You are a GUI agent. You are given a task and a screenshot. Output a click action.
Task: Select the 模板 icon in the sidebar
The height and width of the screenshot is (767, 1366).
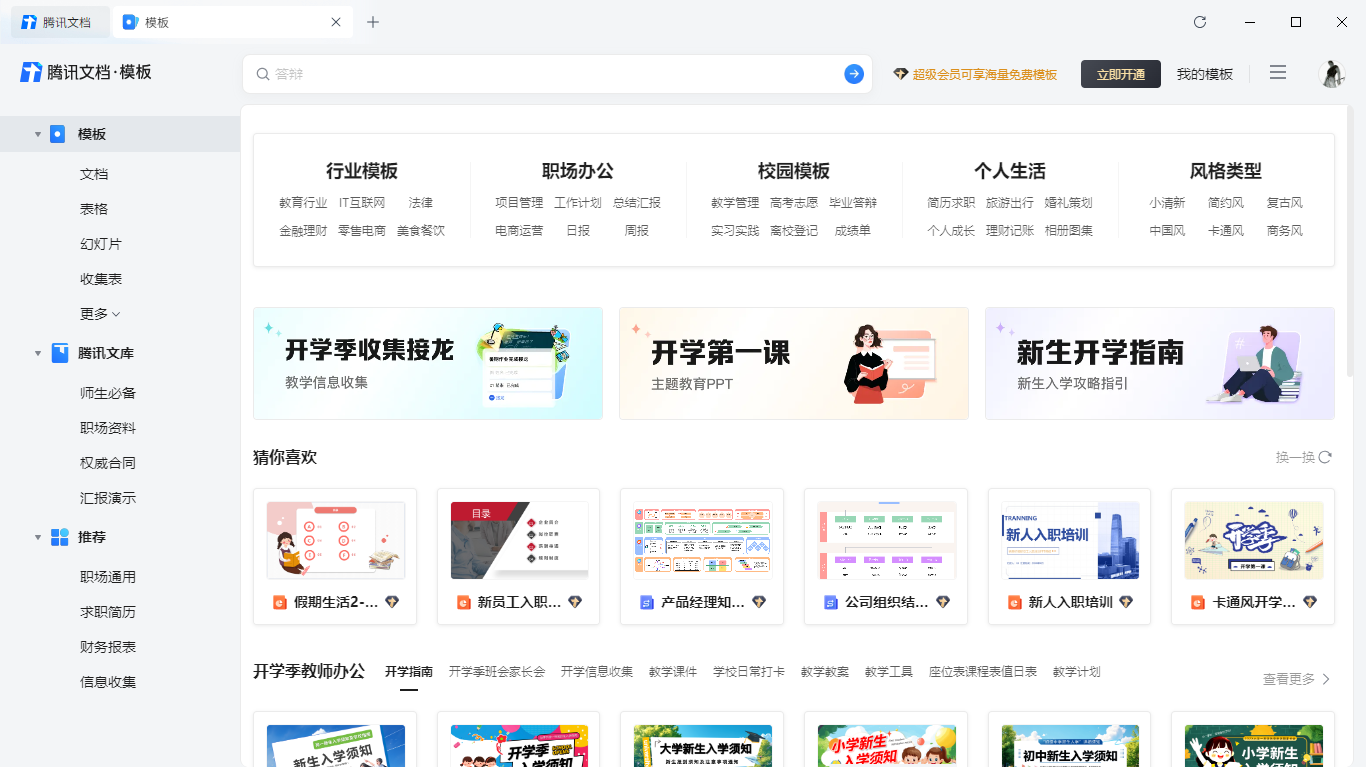[x=57, y=133]
